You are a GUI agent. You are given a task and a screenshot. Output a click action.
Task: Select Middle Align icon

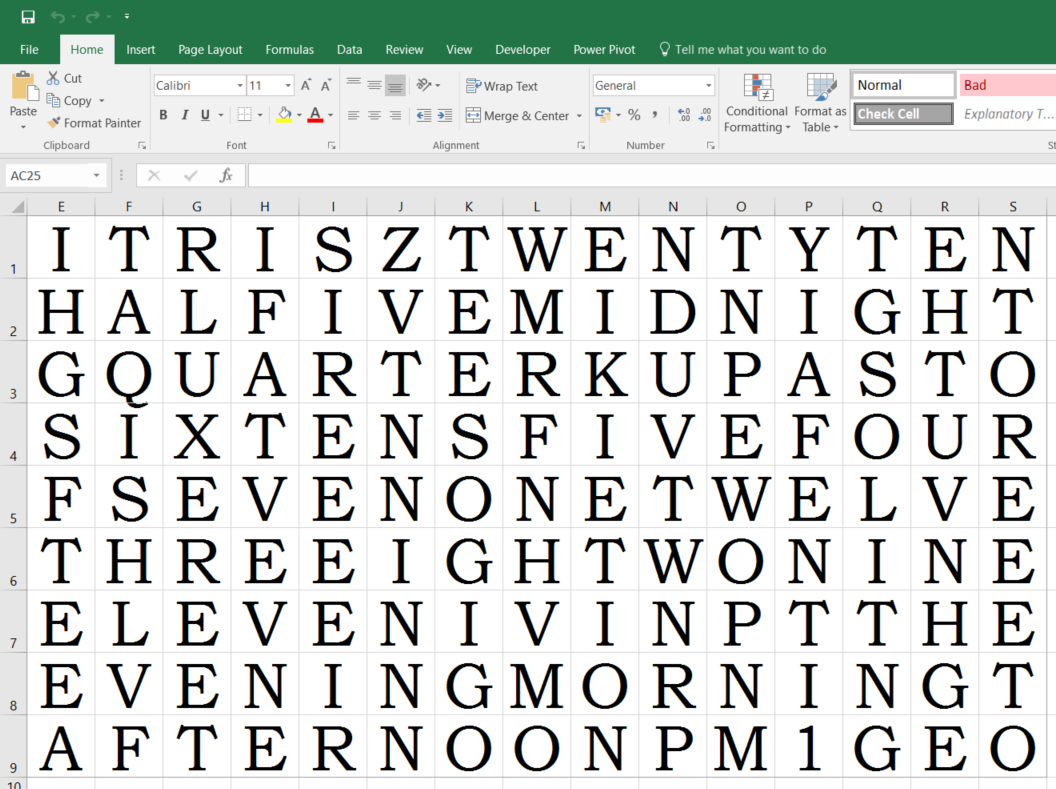(x=374, y=85)
